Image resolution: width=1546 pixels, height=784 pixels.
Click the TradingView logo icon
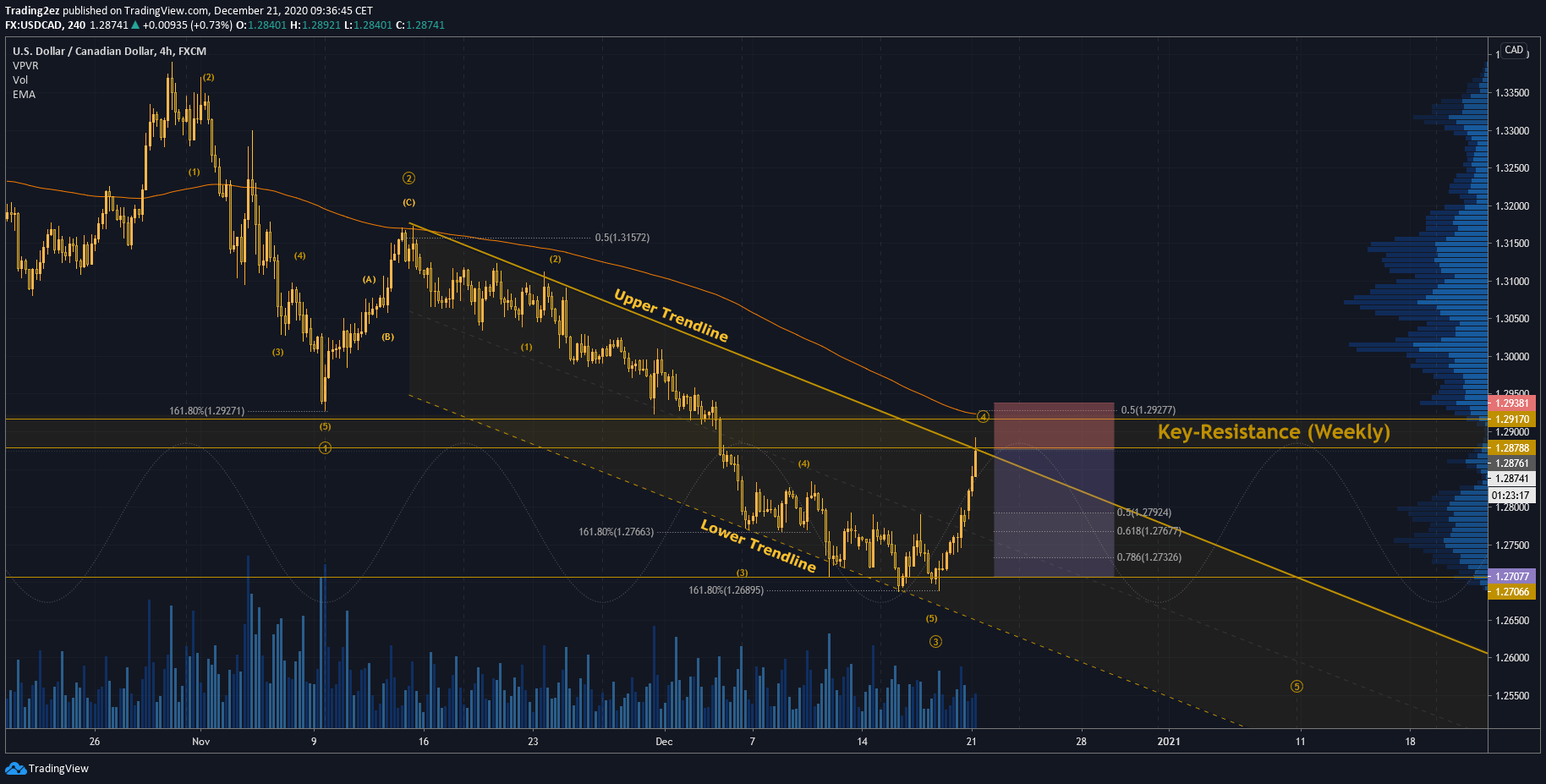click(15, 768)
